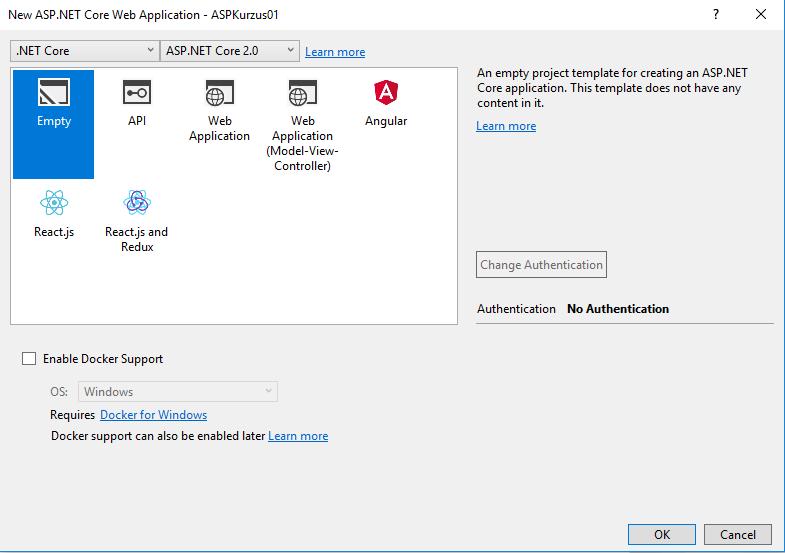The image size is (785, 553).
Task: Enable Docker Support checkbox
Action: coord(29,358)
